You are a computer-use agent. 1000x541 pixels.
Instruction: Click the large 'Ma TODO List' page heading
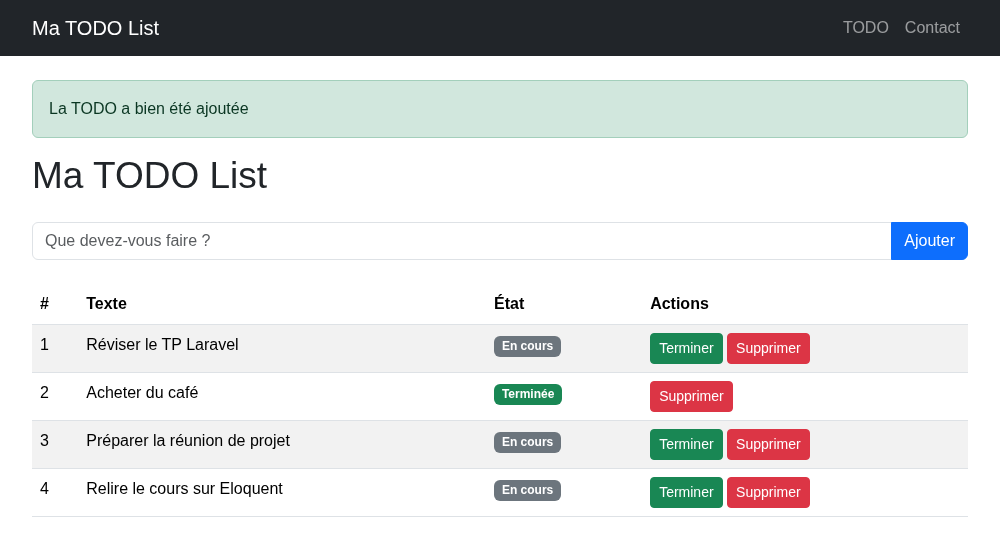[150, 175]
